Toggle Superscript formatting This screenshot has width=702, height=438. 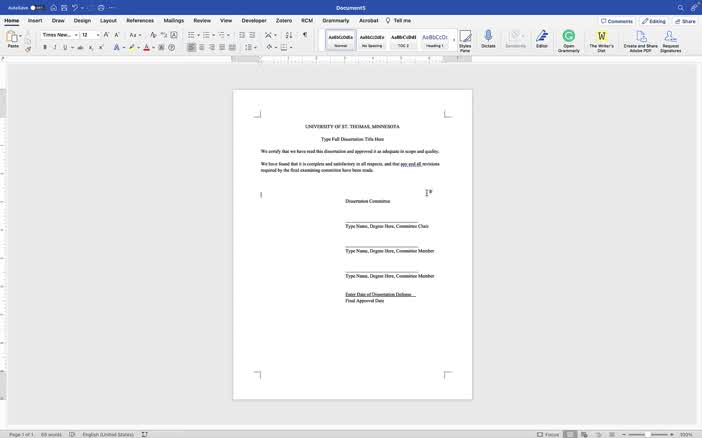(101, 47)
